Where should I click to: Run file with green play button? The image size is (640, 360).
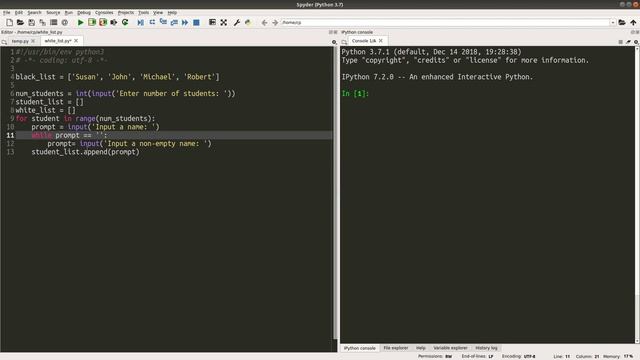pos(80,22)
